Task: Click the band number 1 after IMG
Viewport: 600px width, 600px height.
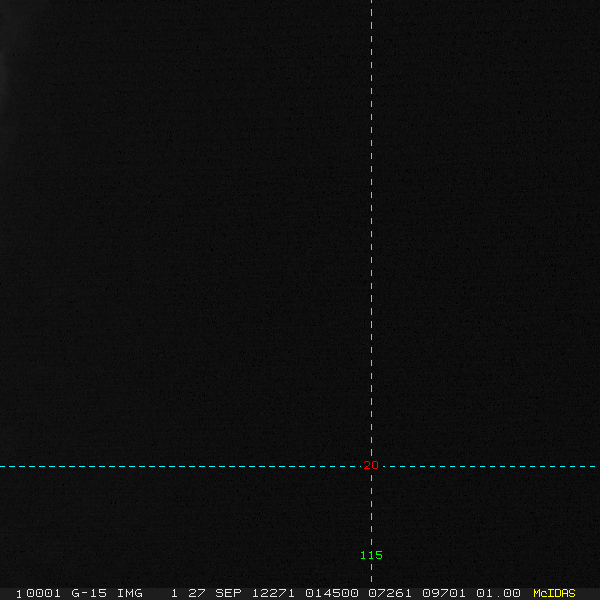Action: point(174,593)
